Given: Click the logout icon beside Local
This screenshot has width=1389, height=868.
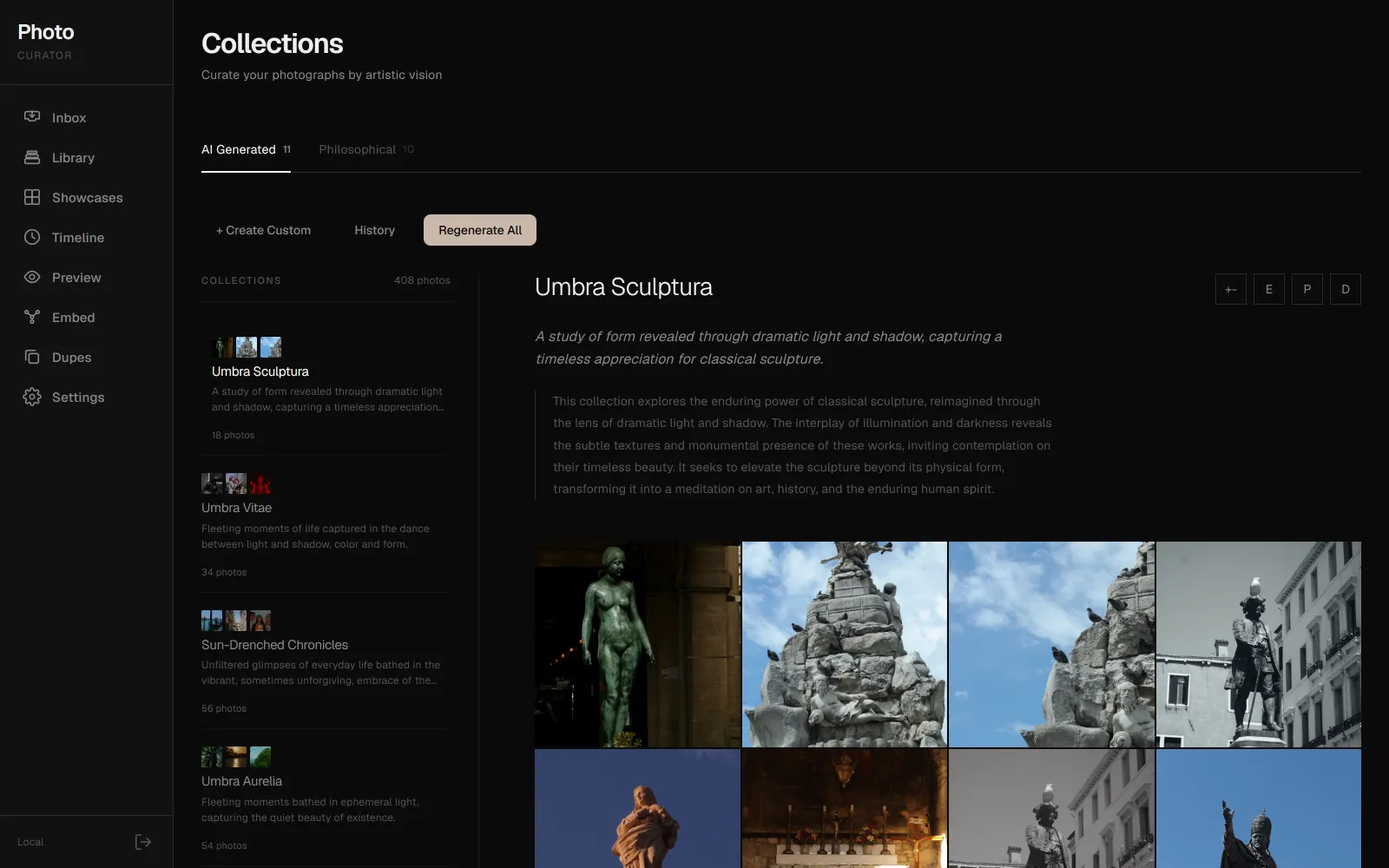Looking at the screenshot, I should pos(143,842).
